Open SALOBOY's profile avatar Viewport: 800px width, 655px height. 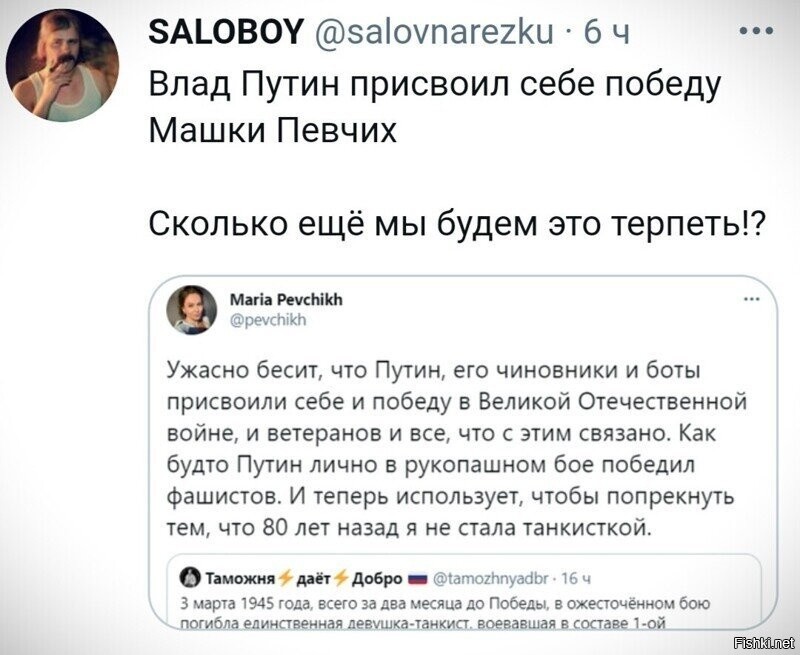[x=62, y=65]
